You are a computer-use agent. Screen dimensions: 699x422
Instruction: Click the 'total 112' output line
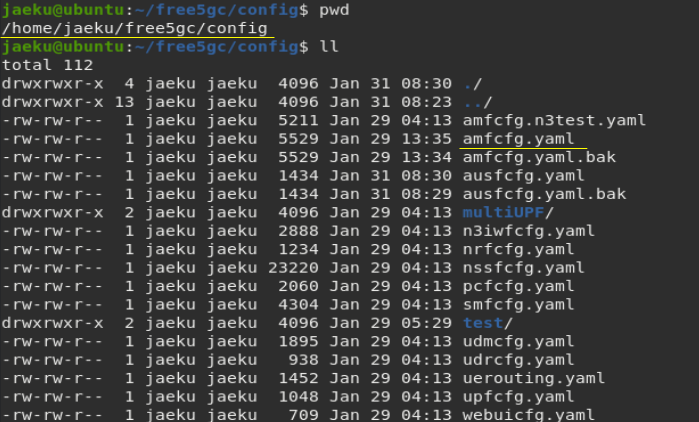coord(47,66)
